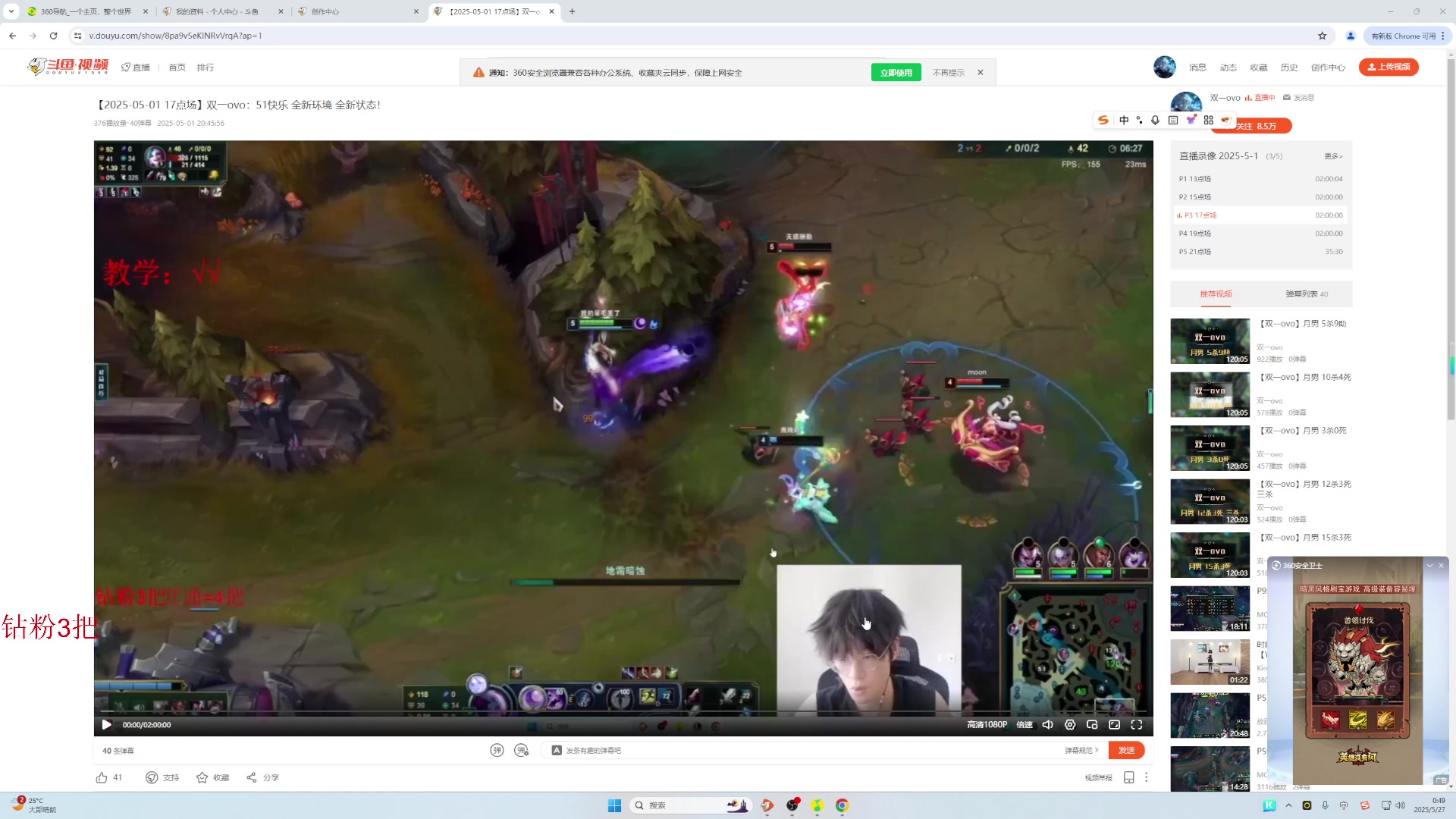1456x819 pixels.
Task: Open 收藏 favorites in the header
Action: [x=1259, y=67]
